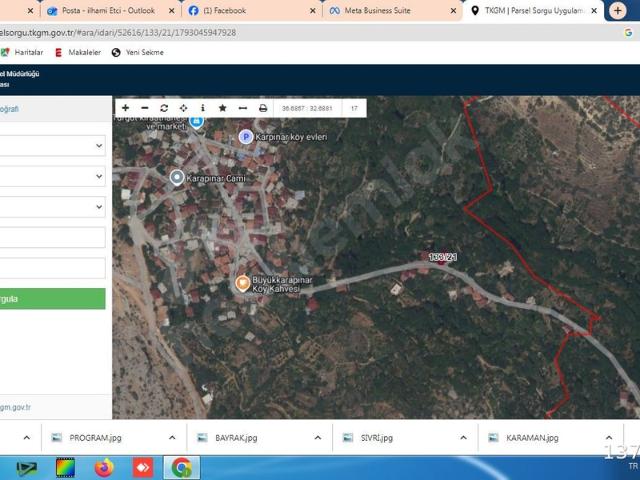Expand options for leftmost cut-off download

pos(27,438)
